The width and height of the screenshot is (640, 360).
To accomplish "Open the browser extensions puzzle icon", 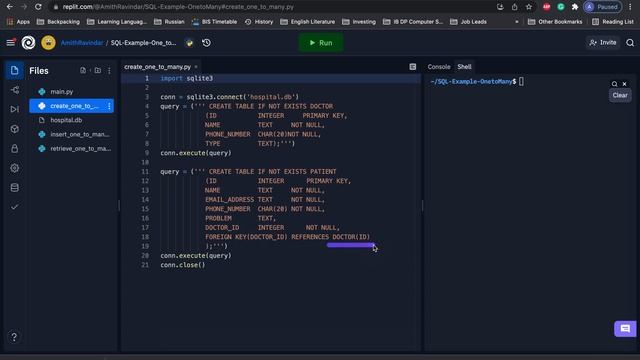I will pyautogui.click(x=575, y=7).
